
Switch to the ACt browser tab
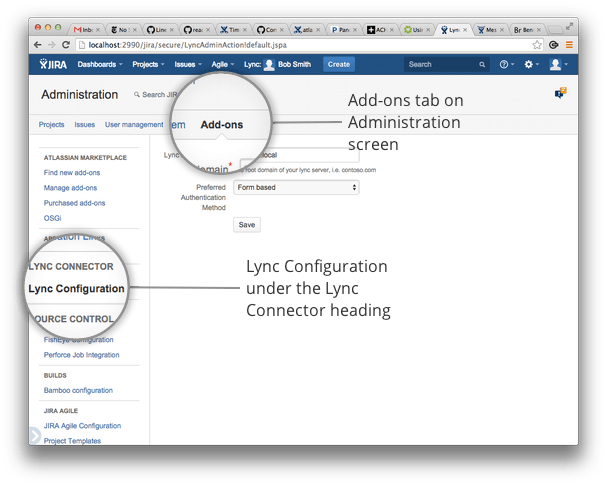point(380,30)
